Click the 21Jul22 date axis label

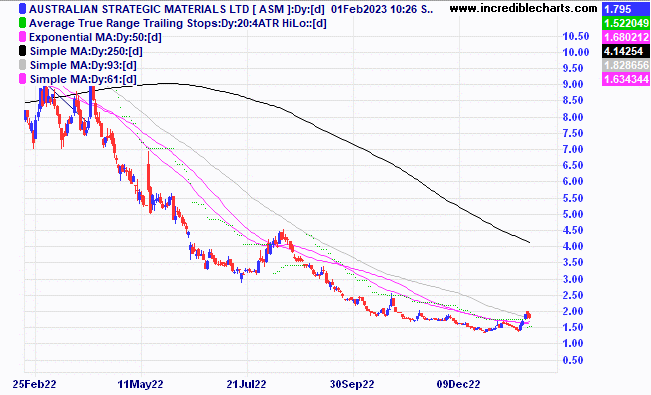[x=246, y=384]
